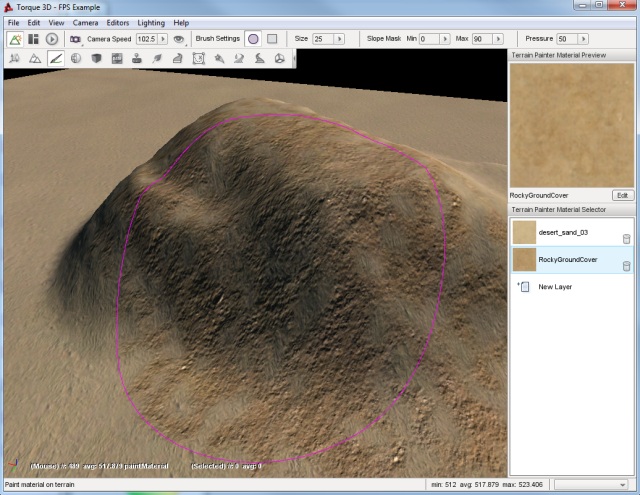Select the desert_sand_03 material swatch
The width and height of the screenshot is (640, 495).
point(523,233)
